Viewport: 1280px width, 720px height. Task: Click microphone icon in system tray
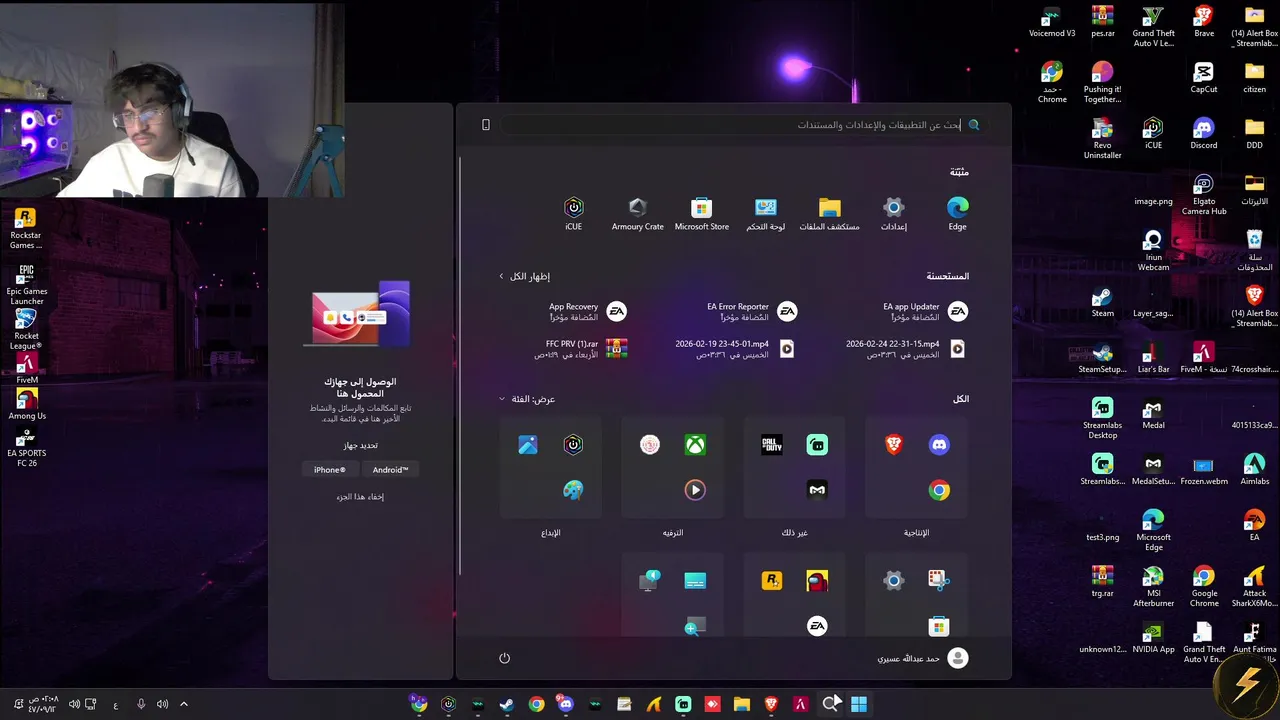tap(141, 704)
